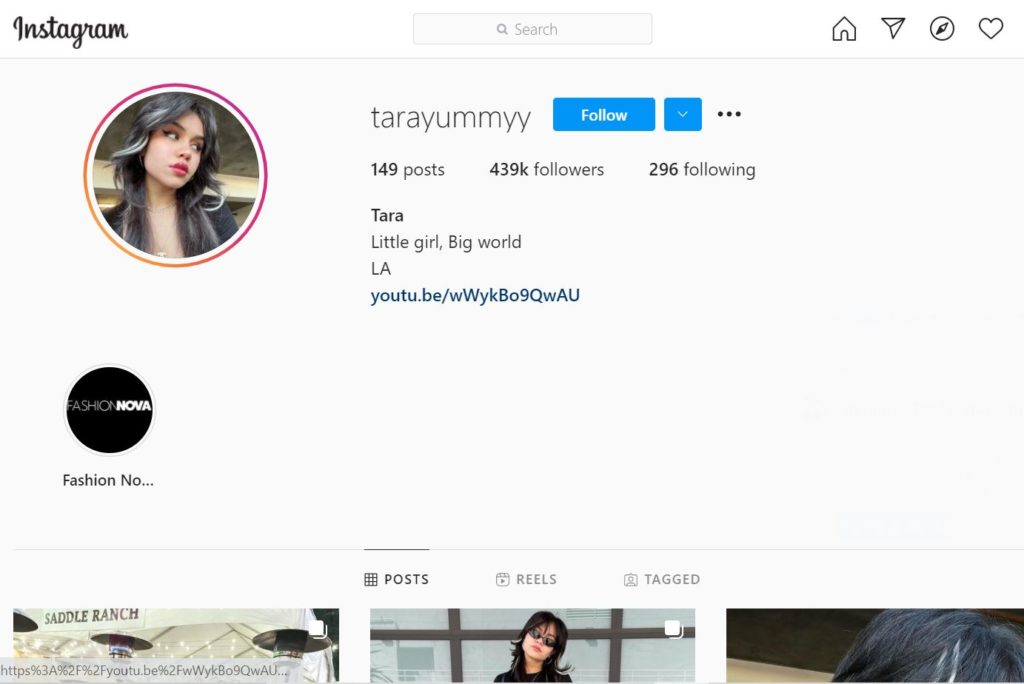Click the name Tara in bio
This screenshot has height=684, width=1024.
click(x=387, y=216)
